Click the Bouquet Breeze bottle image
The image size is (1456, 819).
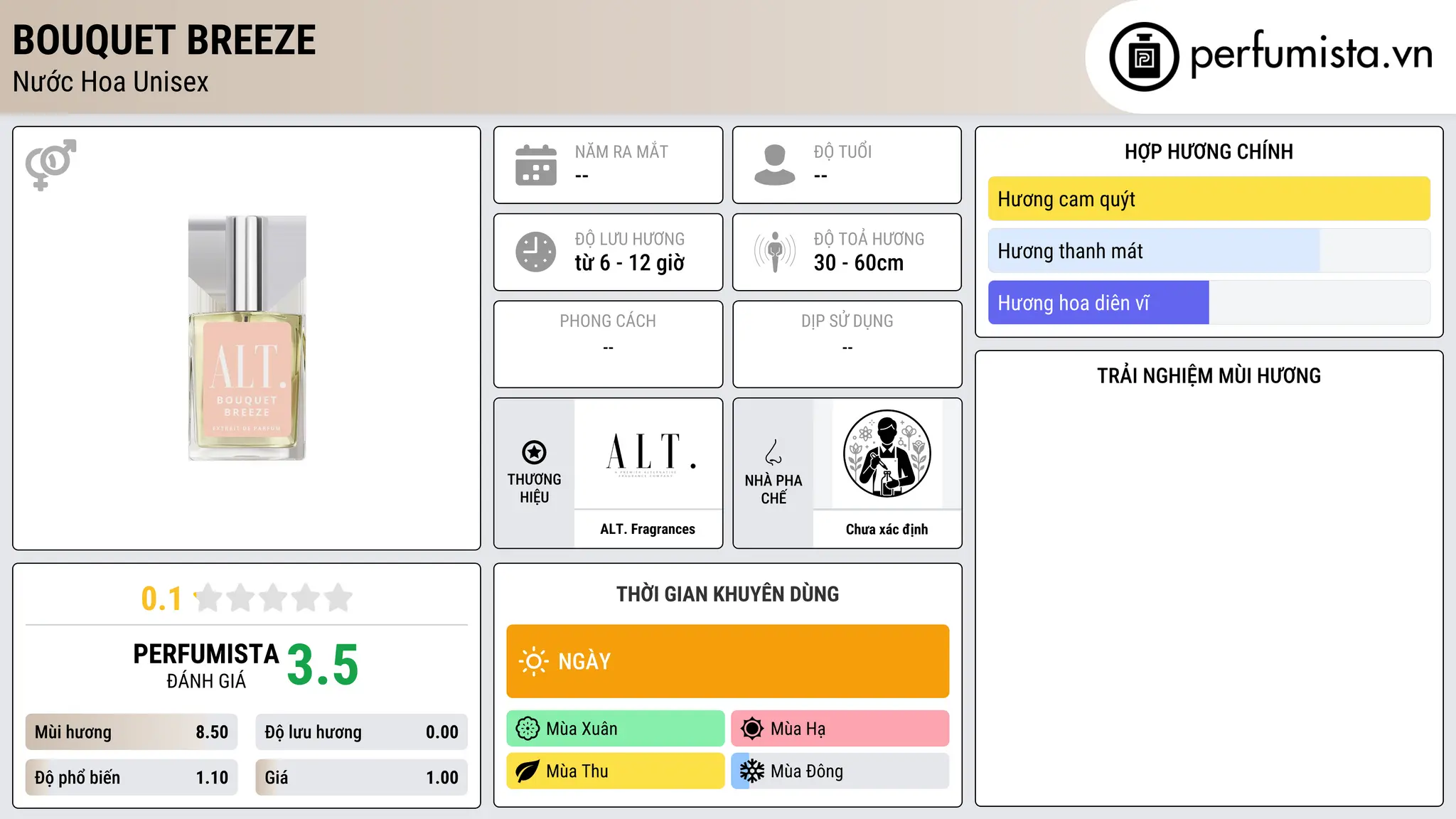pos(247,338)
